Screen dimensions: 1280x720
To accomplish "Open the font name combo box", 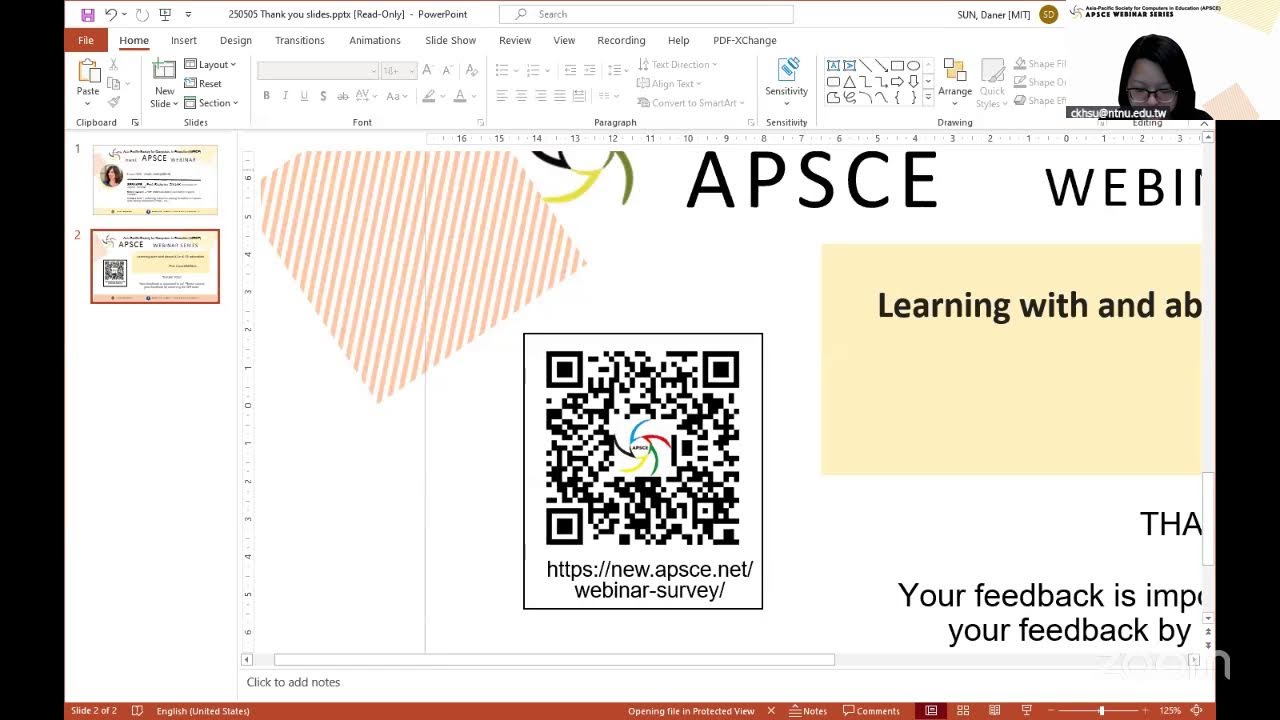I will (x=318, y=71).
